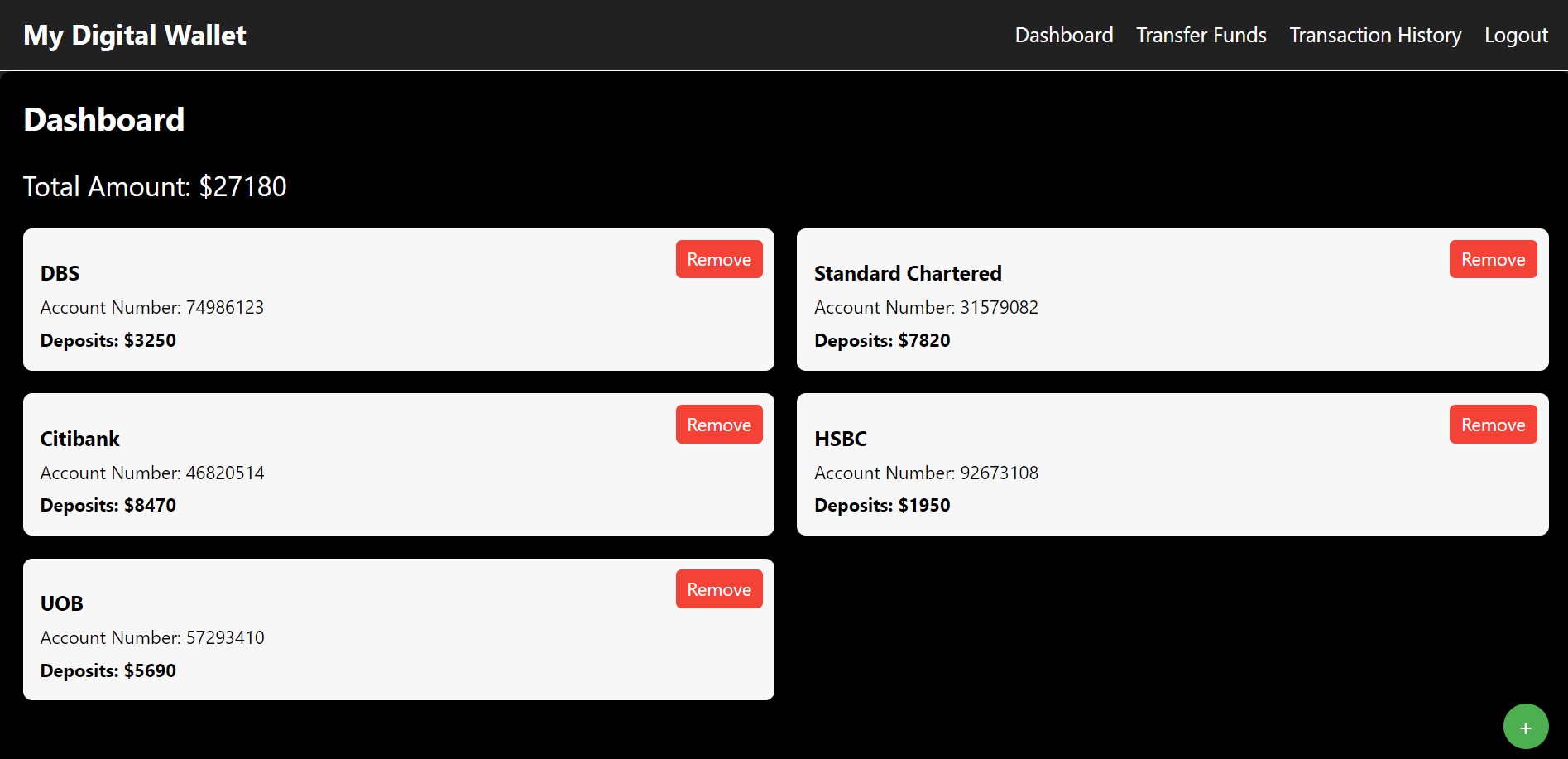This screenshot has width=1568, height=759.
Task: Click Deposits: $5690 text
Action: pyautogui.click(x=108, y=670)
